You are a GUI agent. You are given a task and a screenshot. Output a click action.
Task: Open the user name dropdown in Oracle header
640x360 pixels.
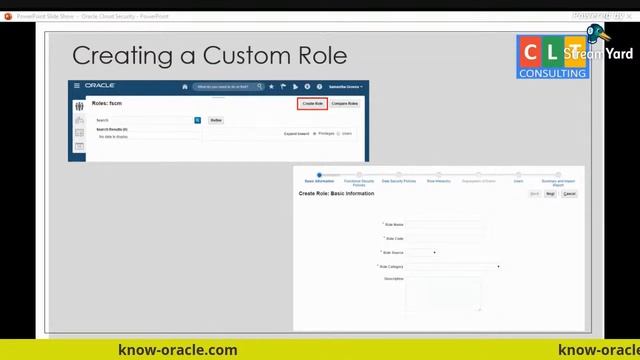tap(346, 87)
